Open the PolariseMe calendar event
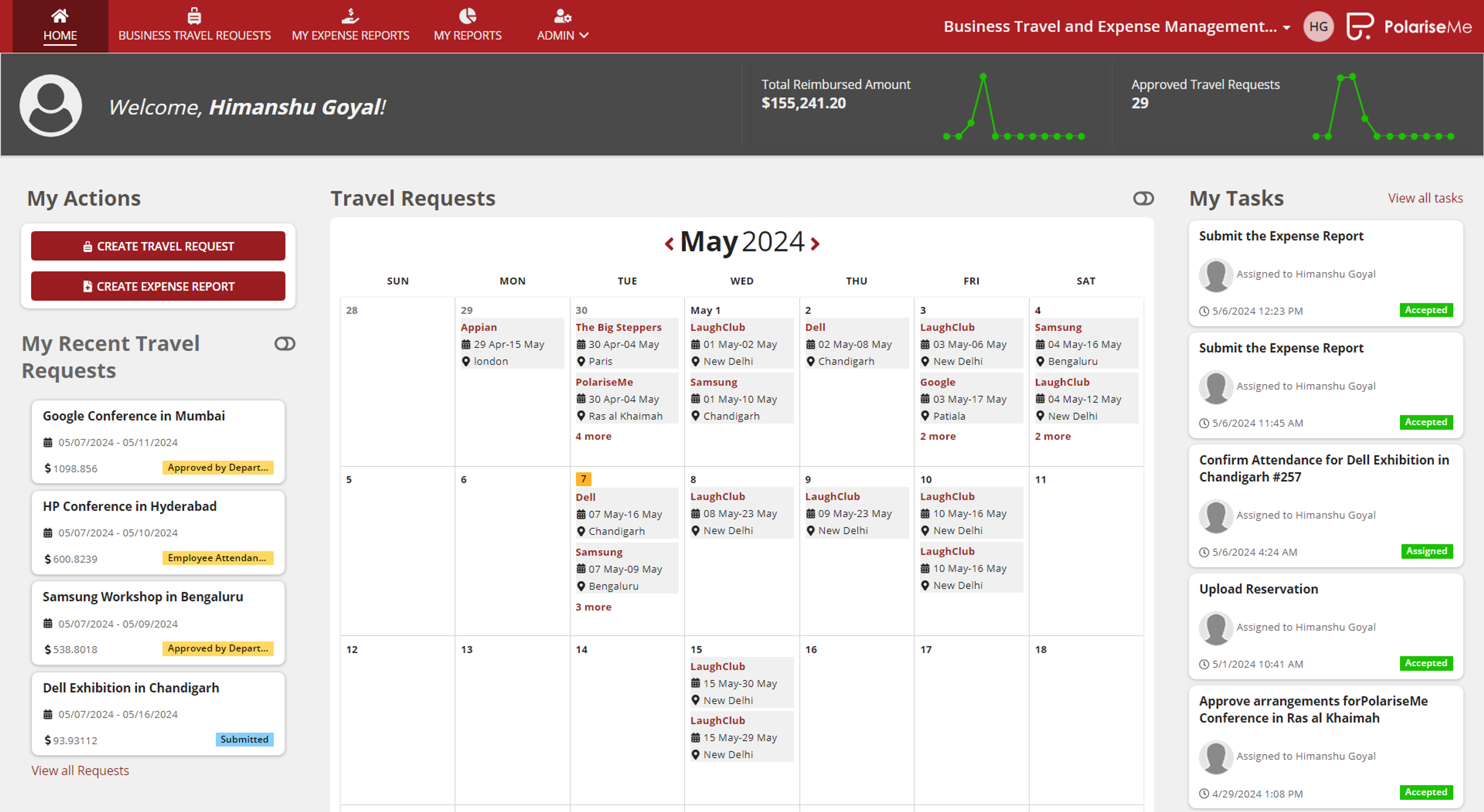 point(626,399)
